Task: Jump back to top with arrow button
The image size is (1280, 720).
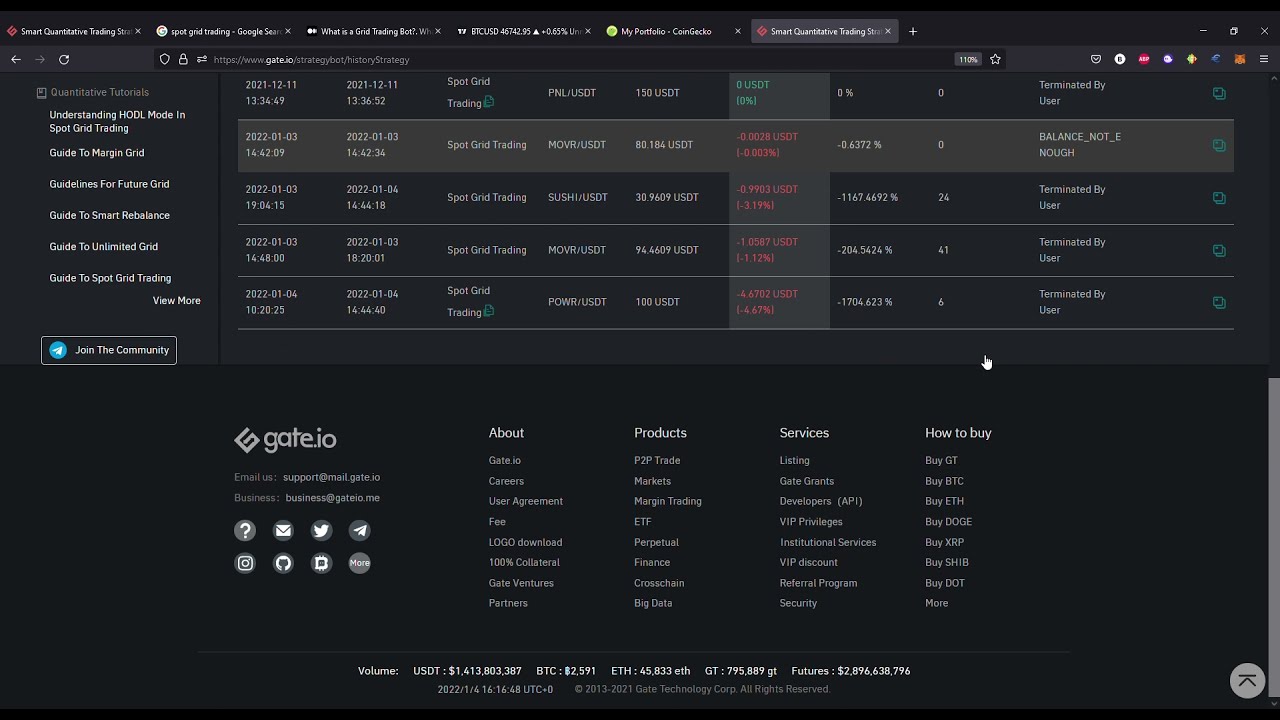Action: [x=1247, y=681]
